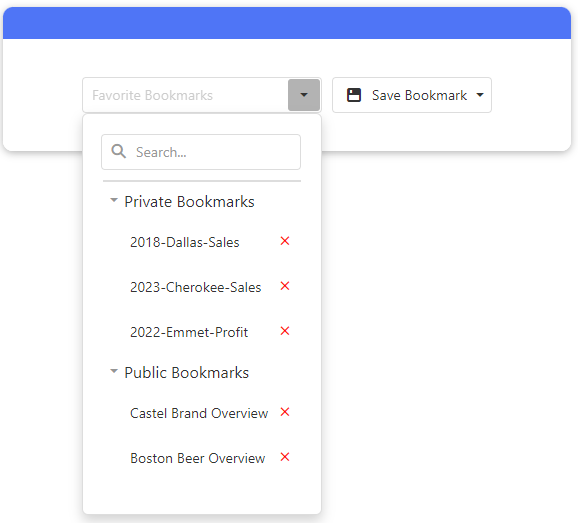
Task: Collapse the Public Bookmarks group triangle
Action: pyautogui.click(x=114, y=371)
